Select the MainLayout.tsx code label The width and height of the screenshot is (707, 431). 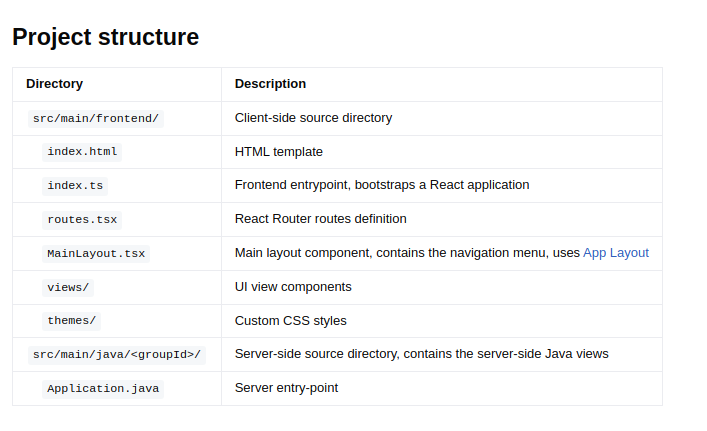point(96,253)
